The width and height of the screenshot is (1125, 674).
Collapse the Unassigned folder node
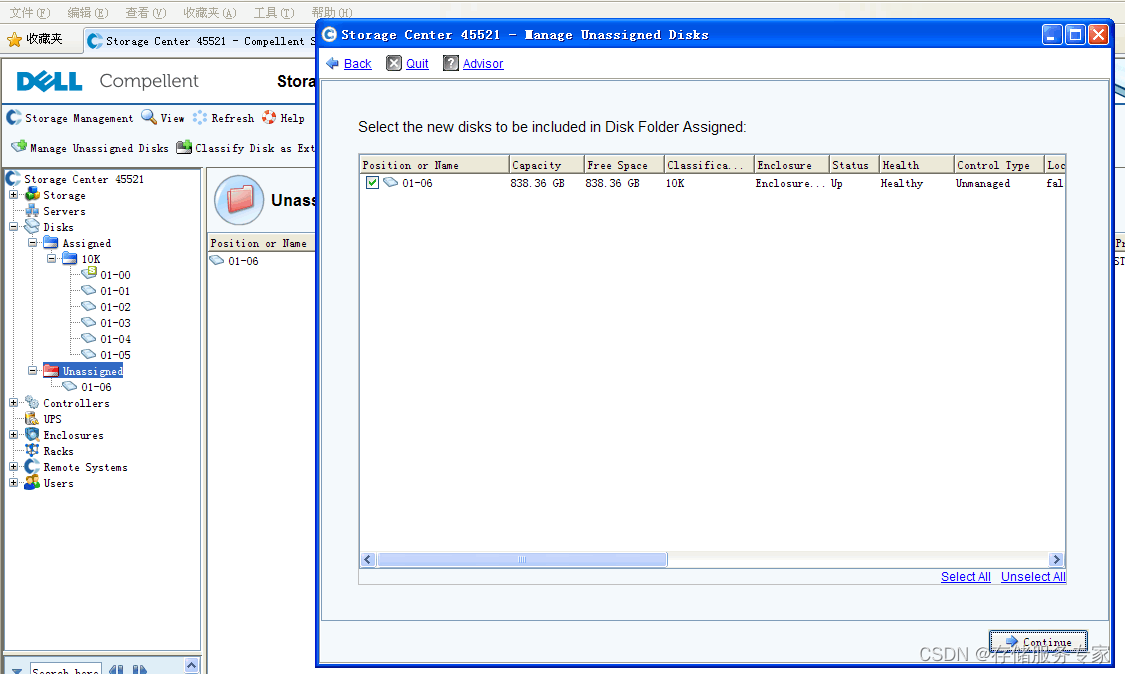pyautogui.click(x=32, y=370)
